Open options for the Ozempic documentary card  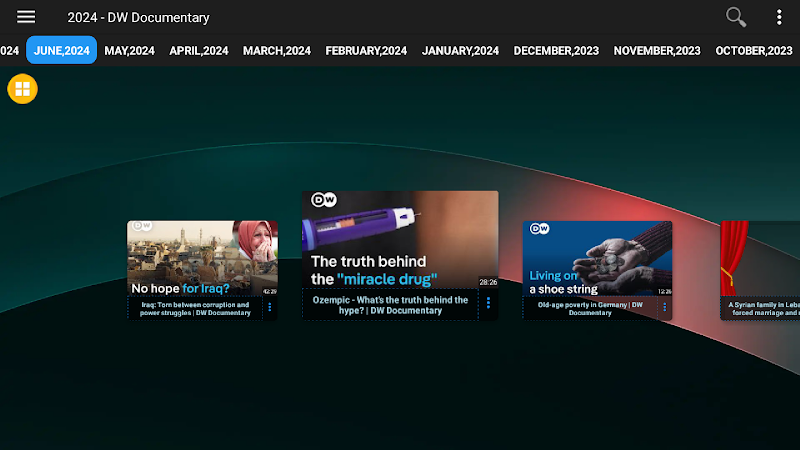coord(488,303)
